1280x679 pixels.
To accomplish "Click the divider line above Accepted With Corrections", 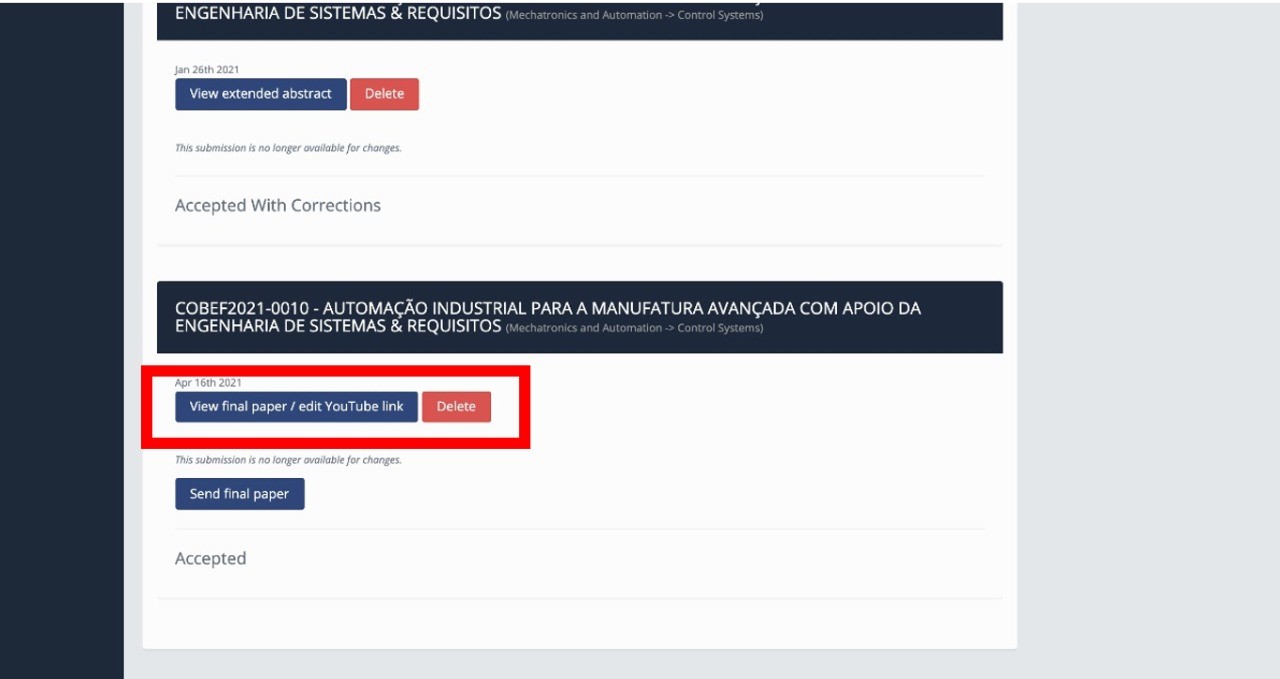I will click(x=580, y=176).
